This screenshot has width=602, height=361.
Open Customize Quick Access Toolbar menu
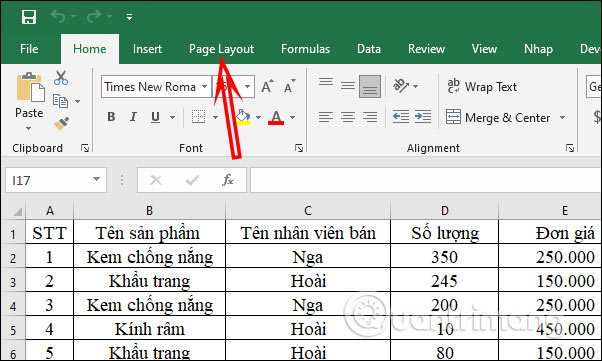(x=129, y=17)
